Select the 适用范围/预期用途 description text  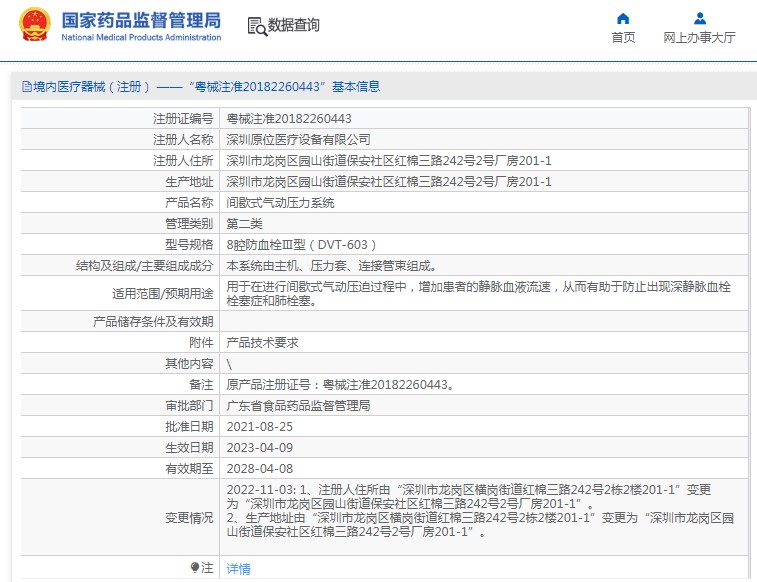point(478,294)
